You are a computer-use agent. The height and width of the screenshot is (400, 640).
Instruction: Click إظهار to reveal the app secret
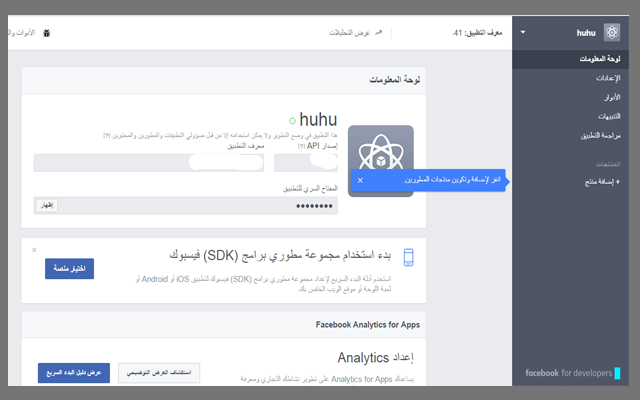47,205
